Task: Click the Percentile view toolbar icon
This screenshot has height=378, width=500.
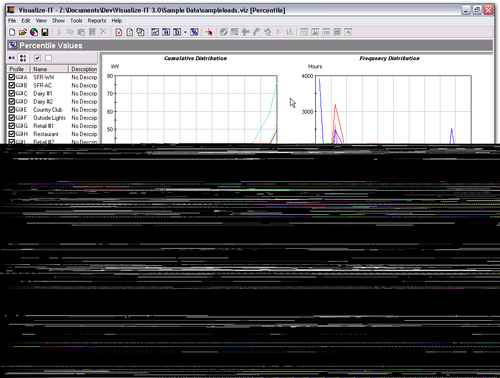Action: pos(194,32)
